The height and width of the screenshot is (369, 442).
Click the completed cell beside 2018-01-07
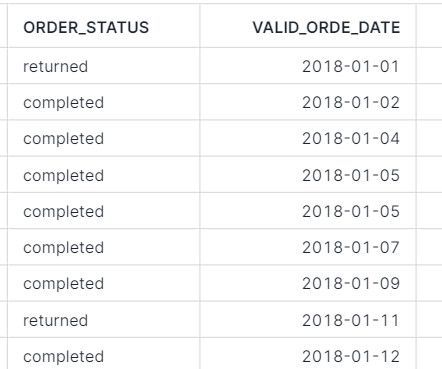(104, 247)
